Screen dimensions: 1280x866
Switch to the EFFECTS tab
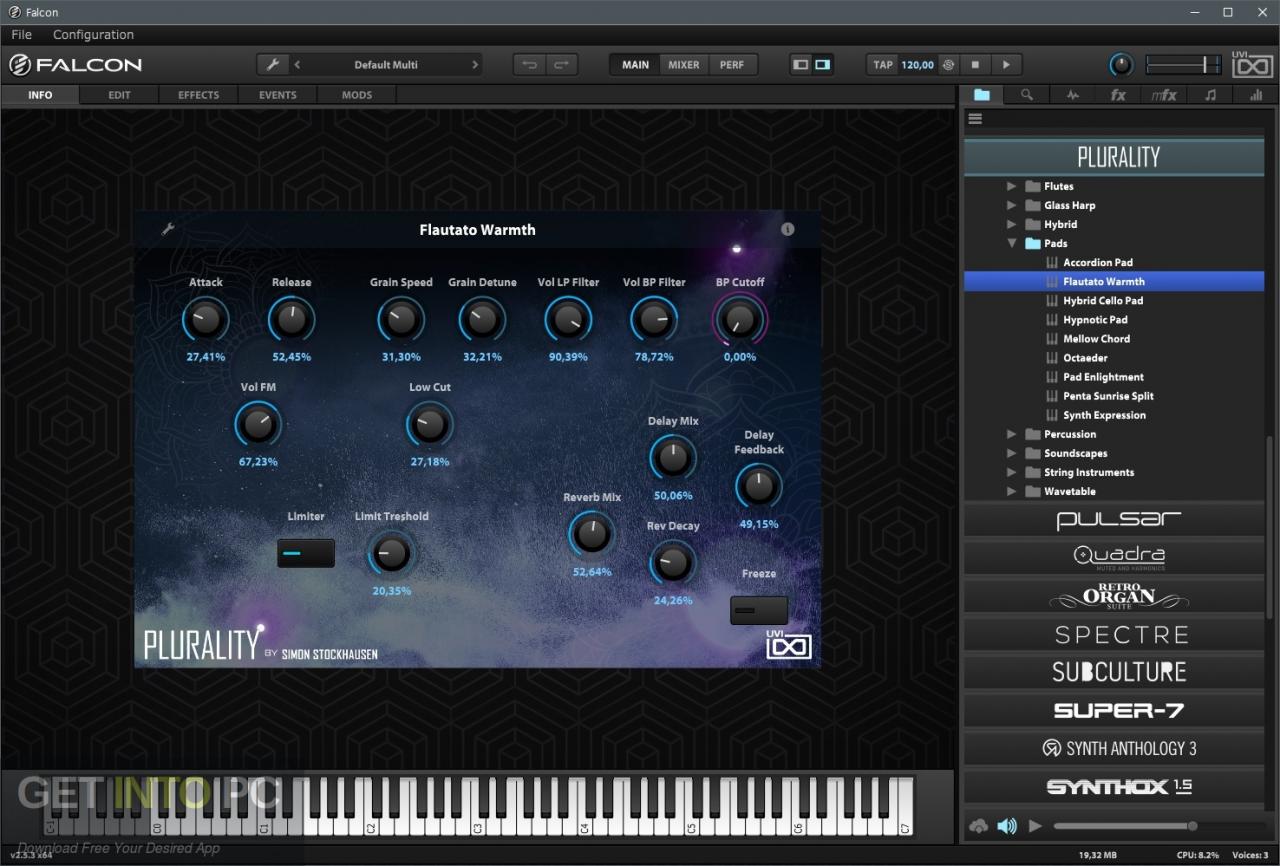[198, 95]
